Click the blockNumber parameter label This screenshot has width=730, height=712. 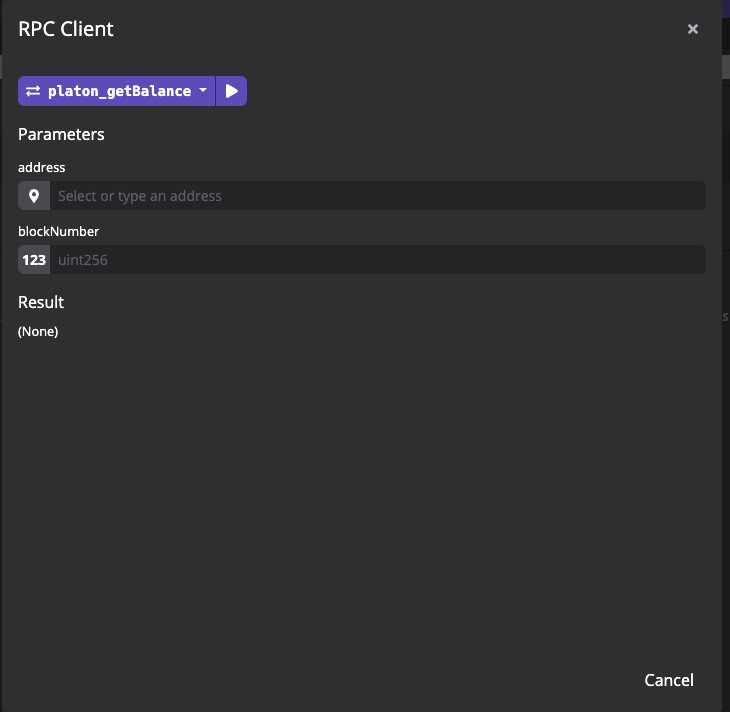tap(58, 231)
